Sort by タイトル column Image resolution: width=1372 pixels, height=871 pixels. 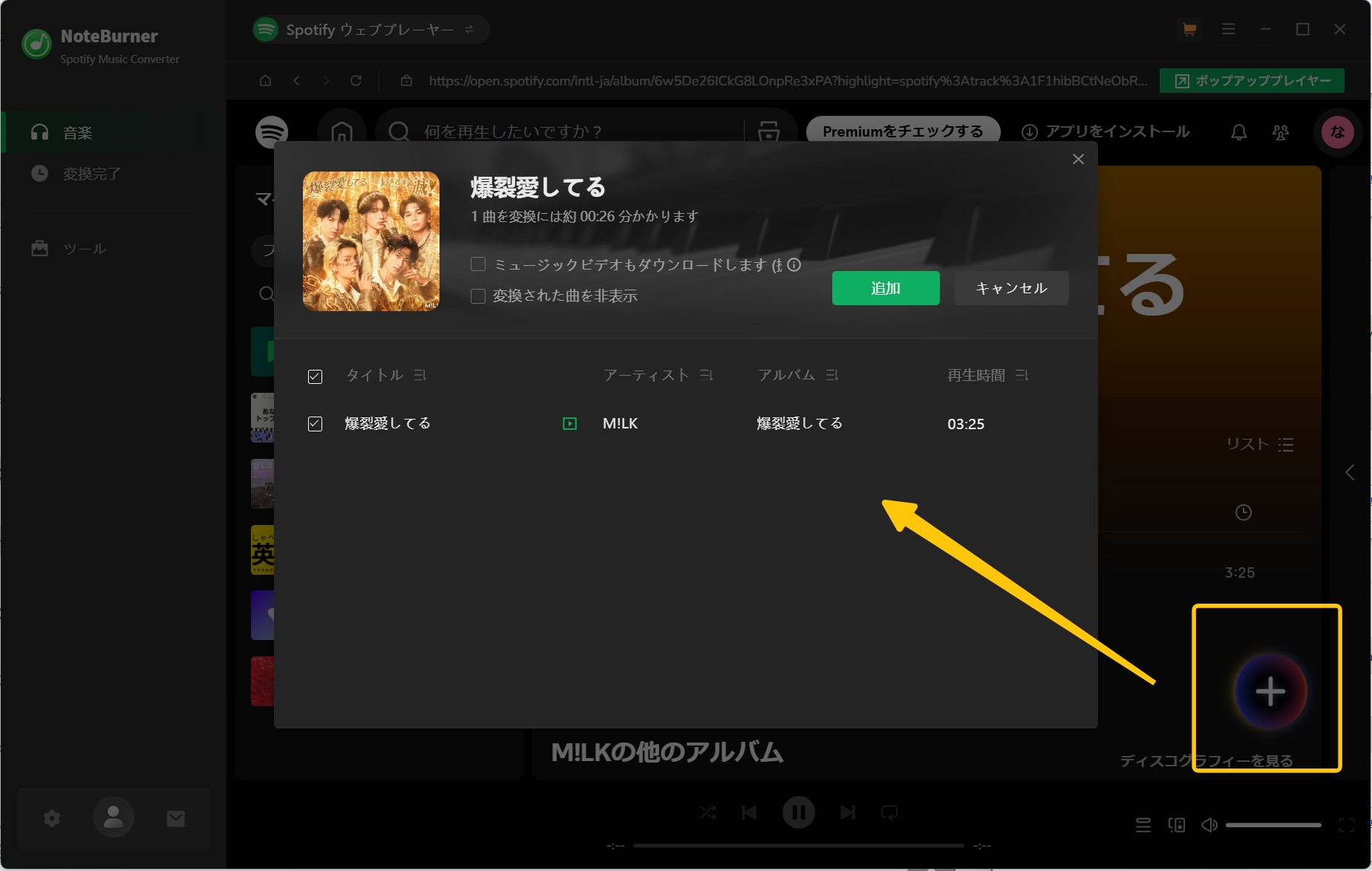point(419,376)
